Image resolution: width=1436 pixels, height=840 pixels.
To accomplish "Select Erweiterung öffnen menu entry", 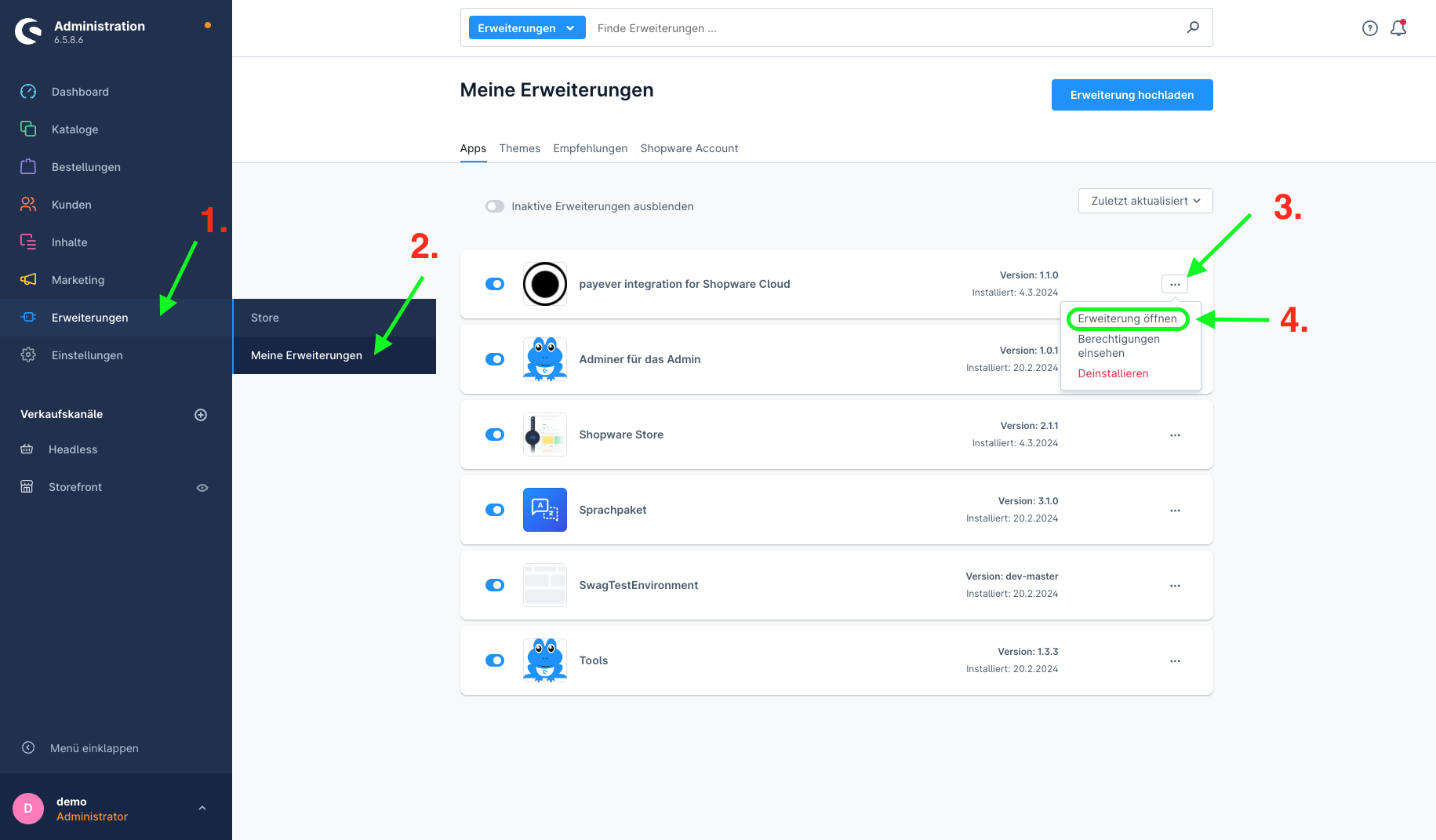I will [1127, 318].
